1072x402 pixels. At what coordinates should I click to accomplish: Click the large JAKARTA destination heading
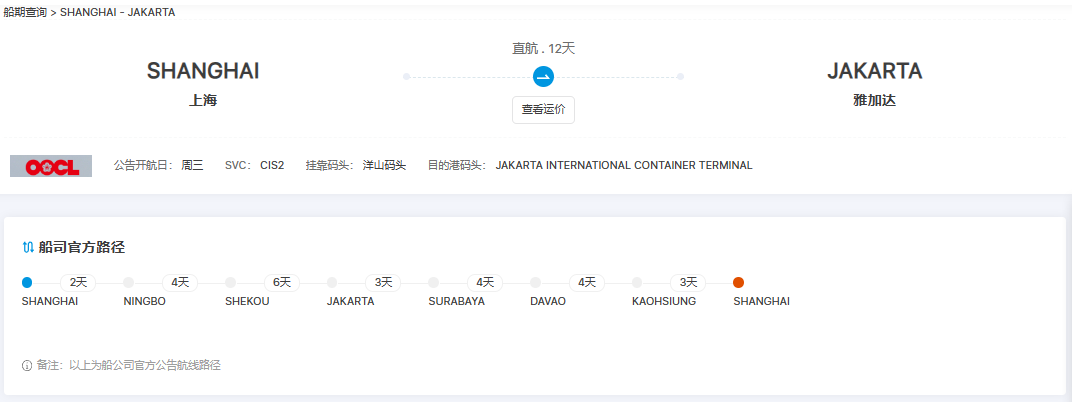(x=874, y=71)
